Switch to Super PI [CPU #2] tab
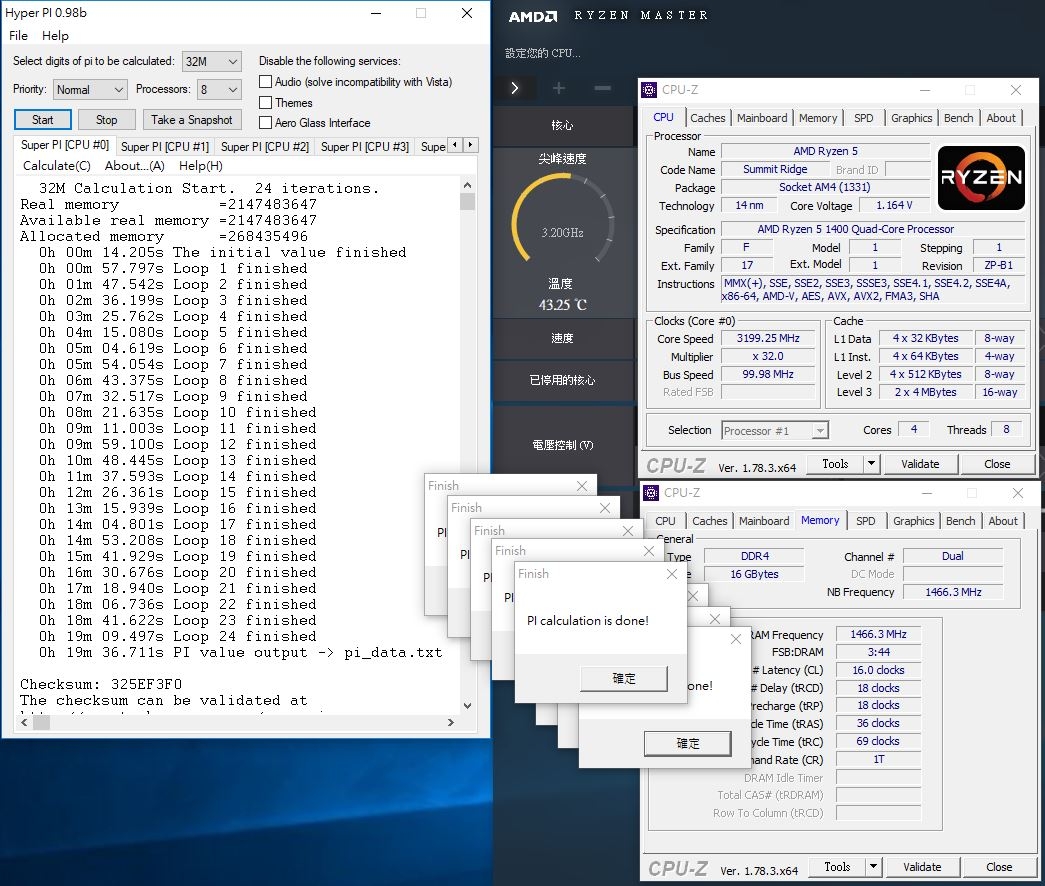Viewport: 1045px width, 886px height. tap(265, 147)
